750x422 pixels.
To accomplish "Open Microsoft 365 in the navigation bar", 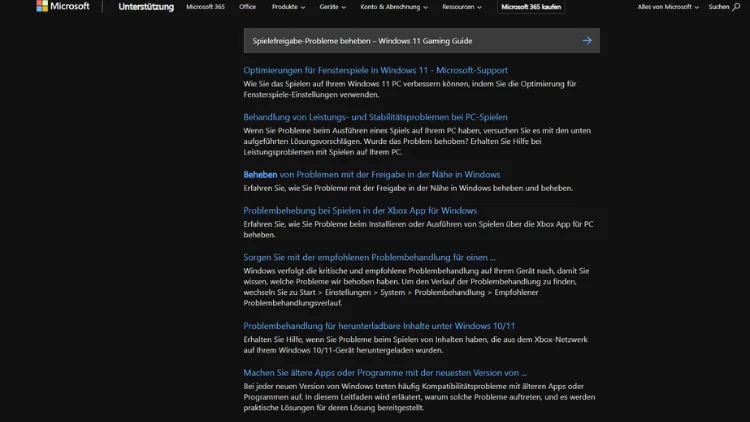I will point(205,7).
